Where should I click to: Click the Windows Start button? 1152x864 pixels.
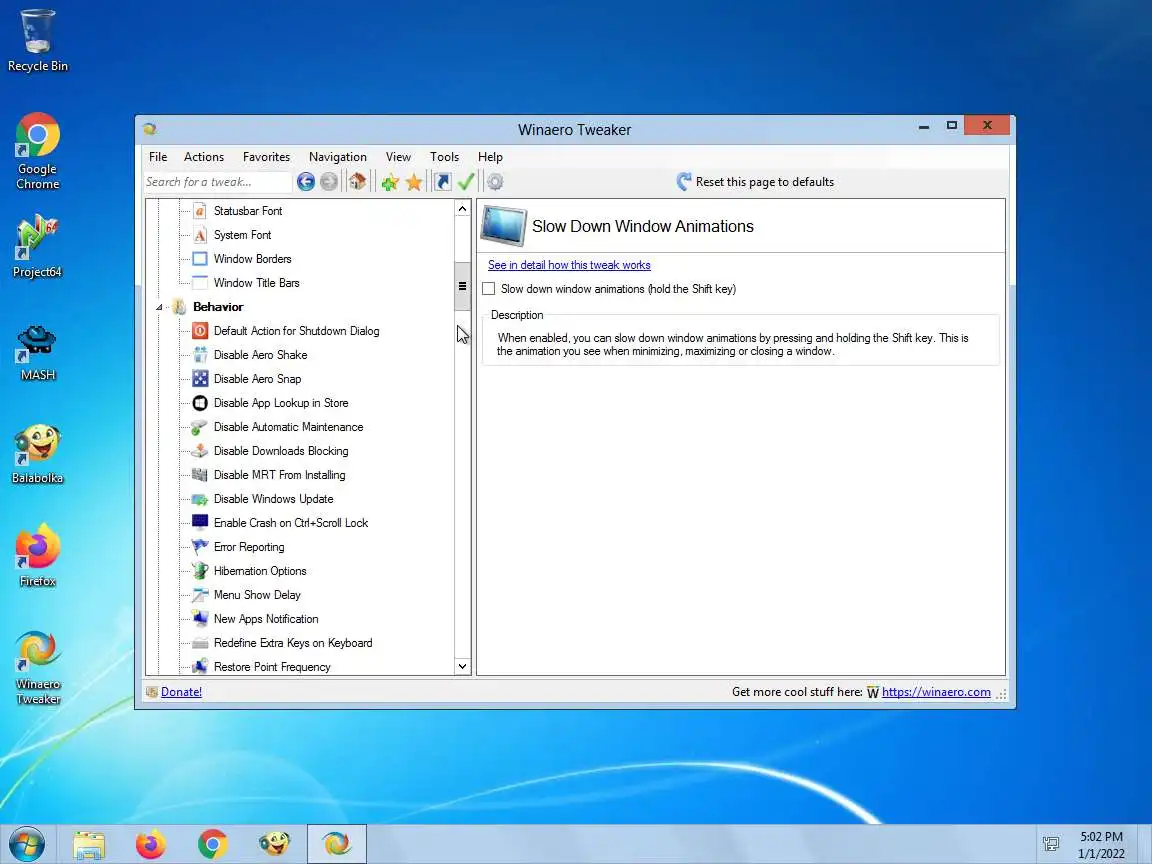27,844
